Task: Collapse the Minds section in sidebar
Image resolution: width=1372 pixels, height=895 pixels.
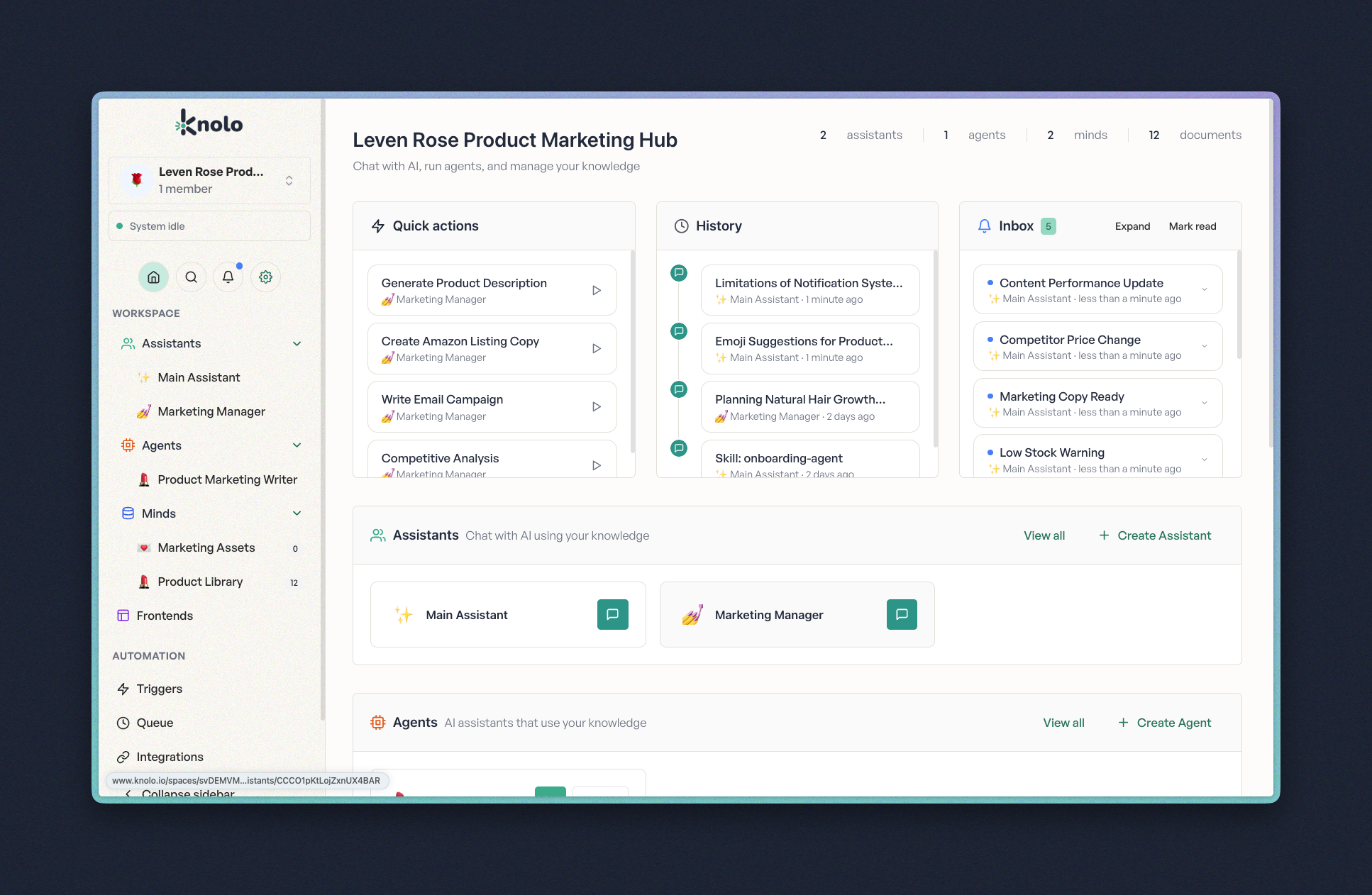Action: pos(297,513)
